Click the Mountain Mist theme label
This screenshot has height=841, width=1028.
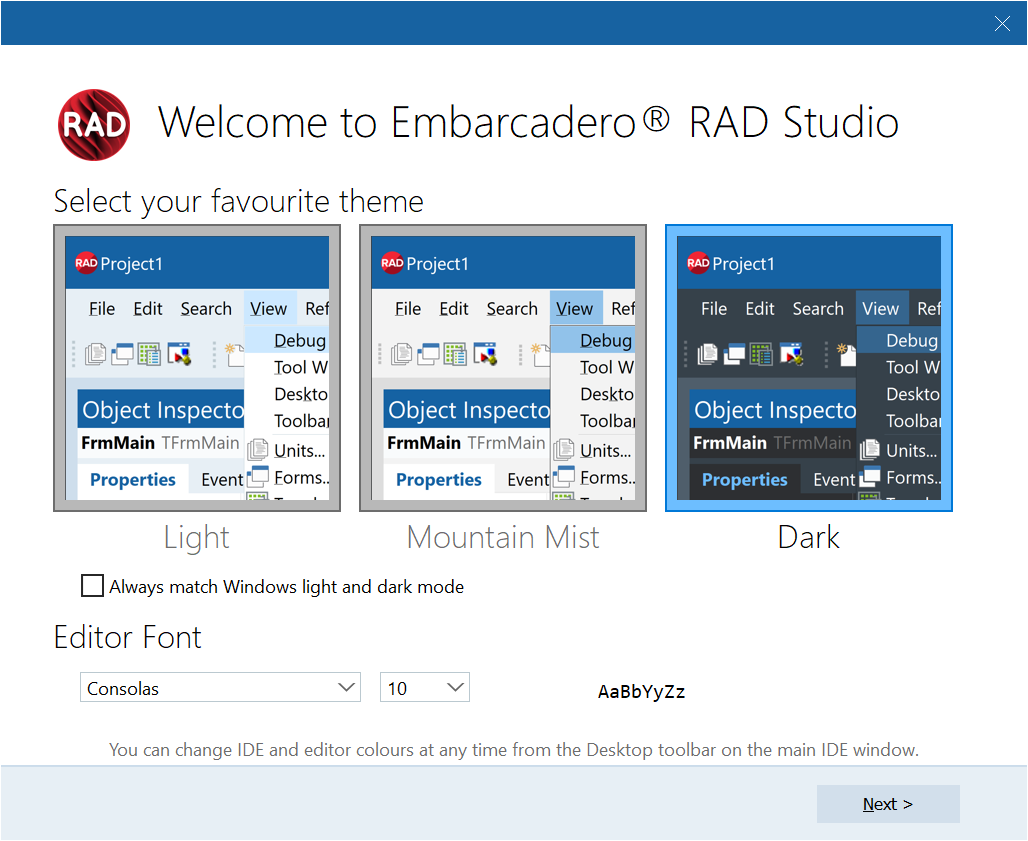503,538
